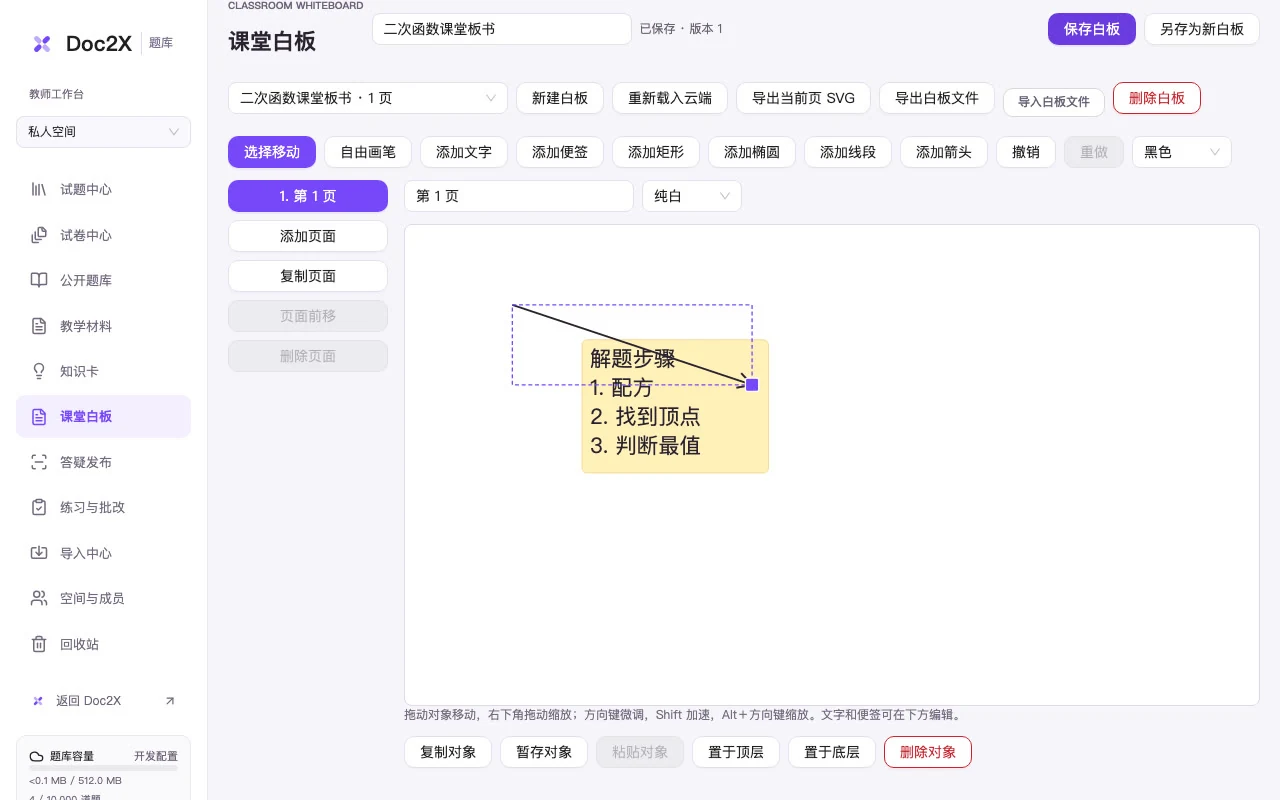The height and width of the screenshot is (800, 1280).
Task: Select the 添加线段 tool
Action: click(848, 152)
